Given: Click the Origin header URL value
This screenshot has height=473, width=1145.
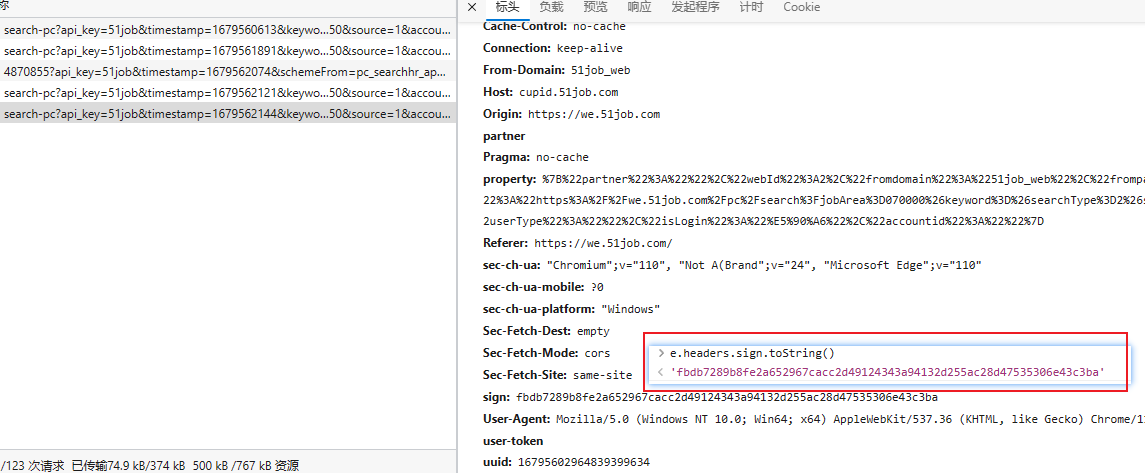Looking at the screenshot, I should tap(593, 114).
